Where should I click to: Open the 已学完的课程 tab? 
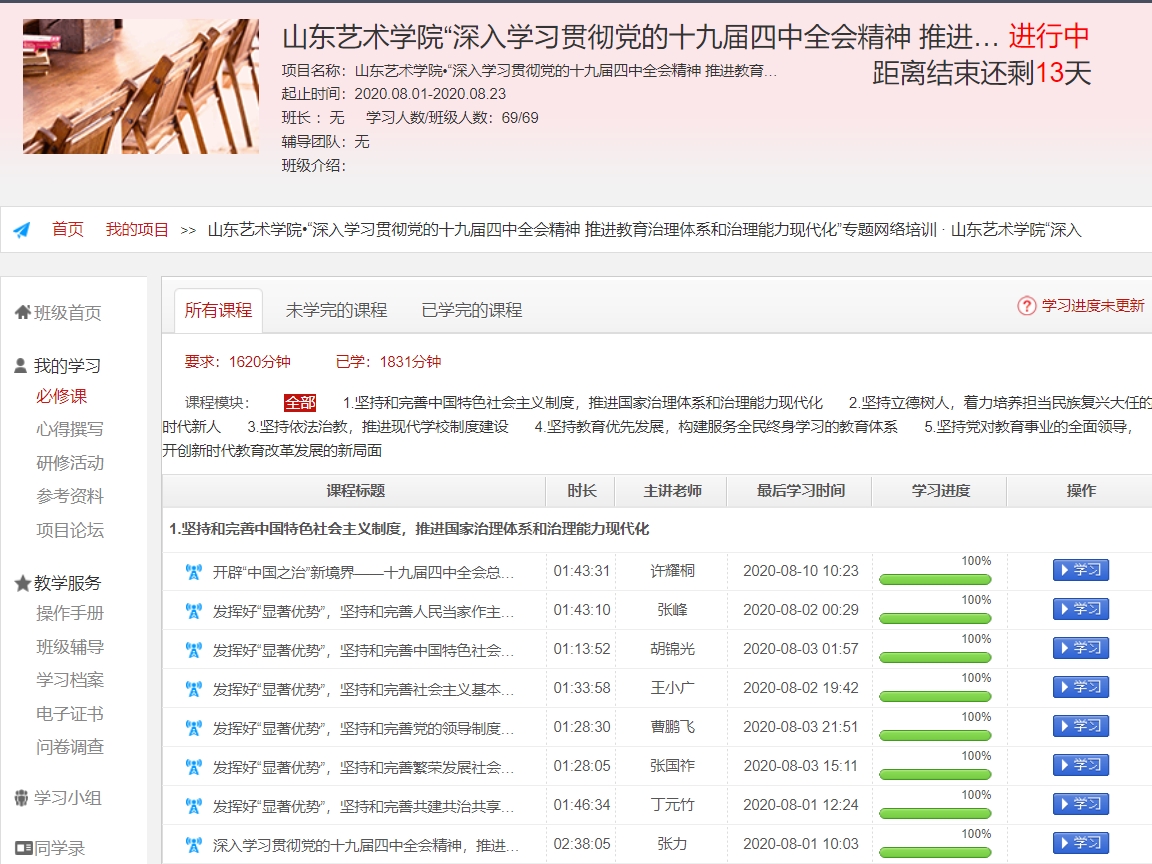click(x=472, y=310)
